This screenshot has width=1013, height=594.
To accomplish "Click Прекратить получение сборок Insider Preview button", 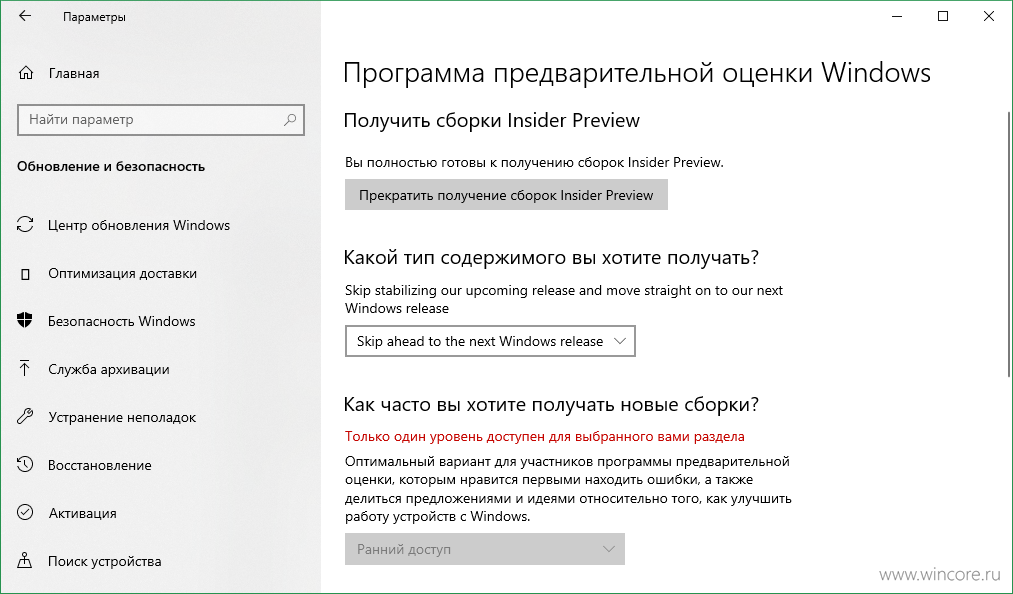I will point(506,195).
